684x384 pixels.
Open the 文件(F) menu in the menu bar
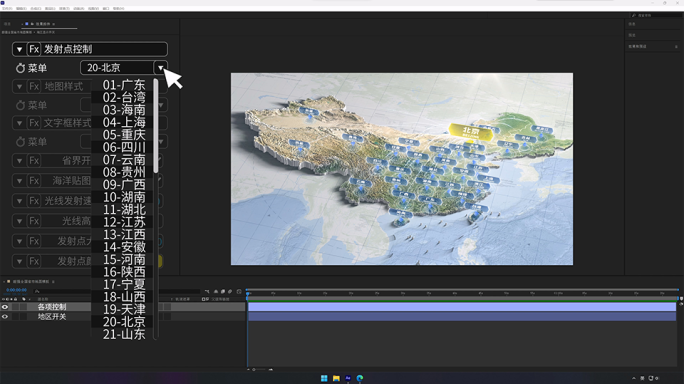click(x=7, y=8)
